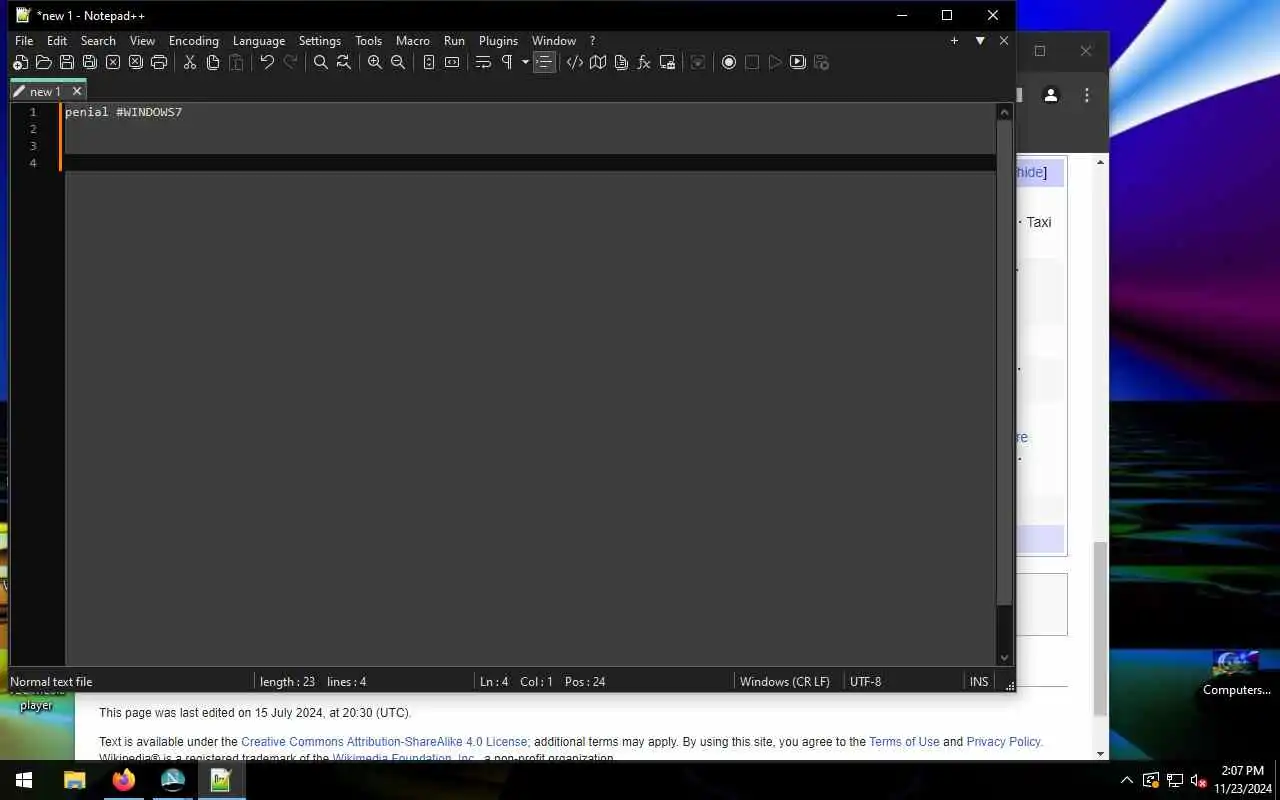
Task: Click the Save All toolbar icon
Action: pos(89,62)
